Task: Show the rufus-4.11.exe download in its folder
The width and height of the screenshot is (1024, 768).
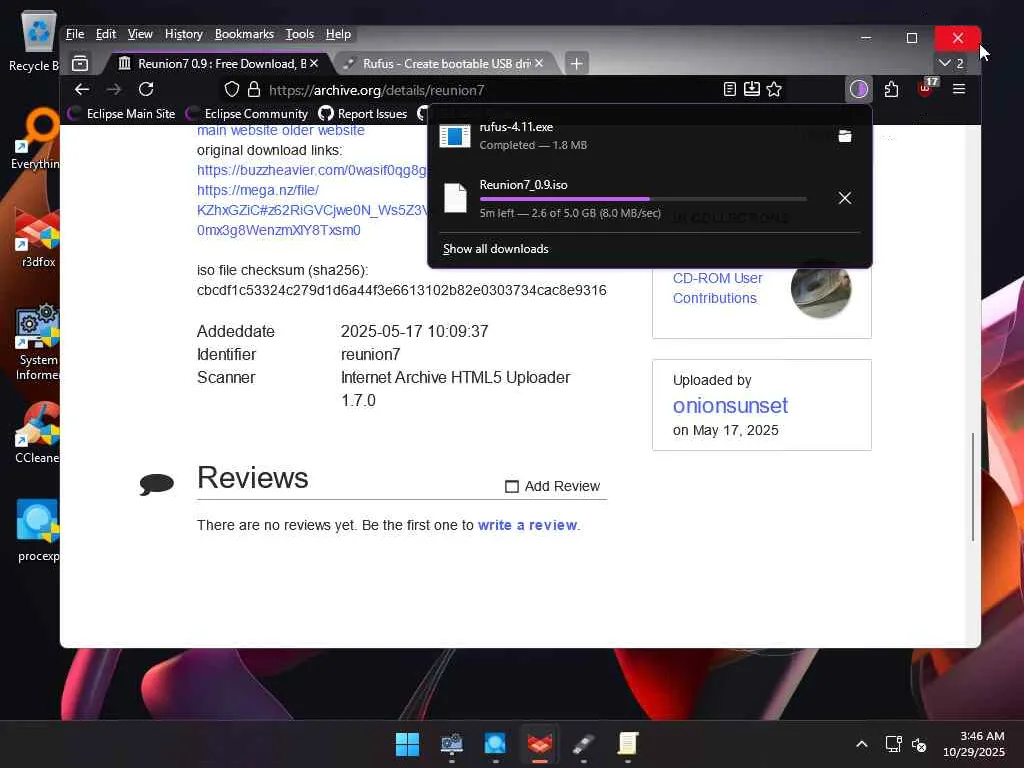Action: coord(845,136)
